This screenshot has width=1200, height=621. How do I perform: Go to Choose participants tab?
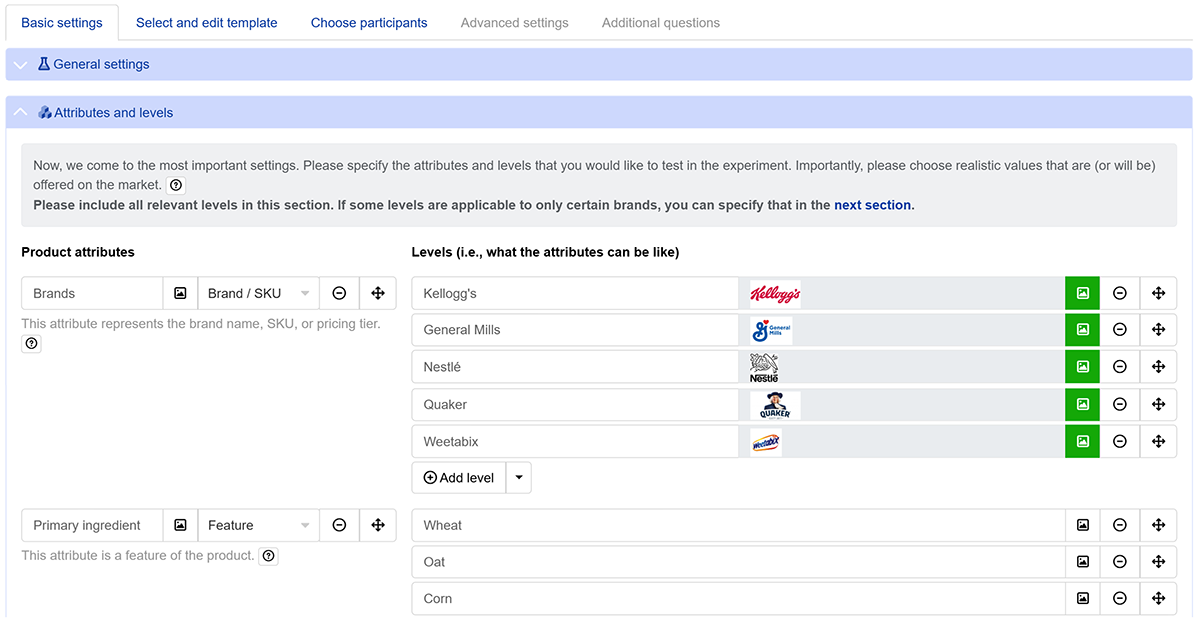pos(369,22)
